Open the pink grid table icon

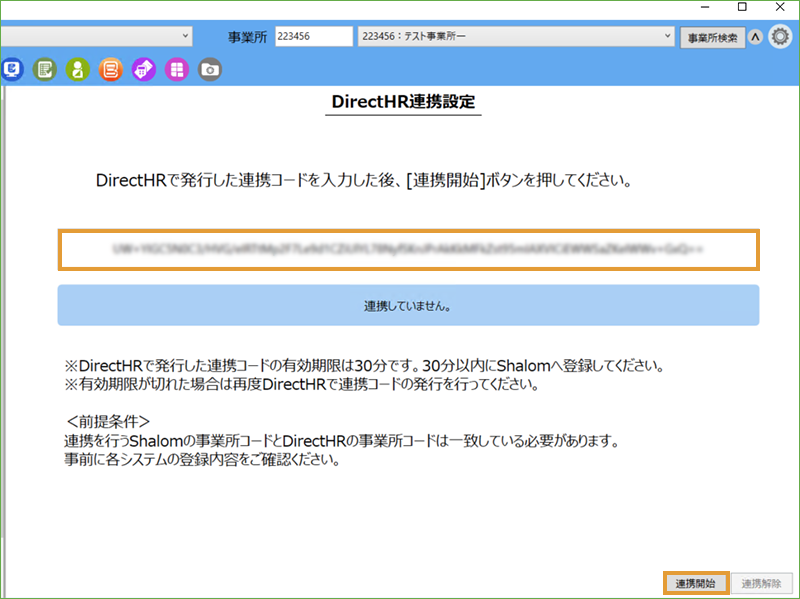(x=177, y=69)
